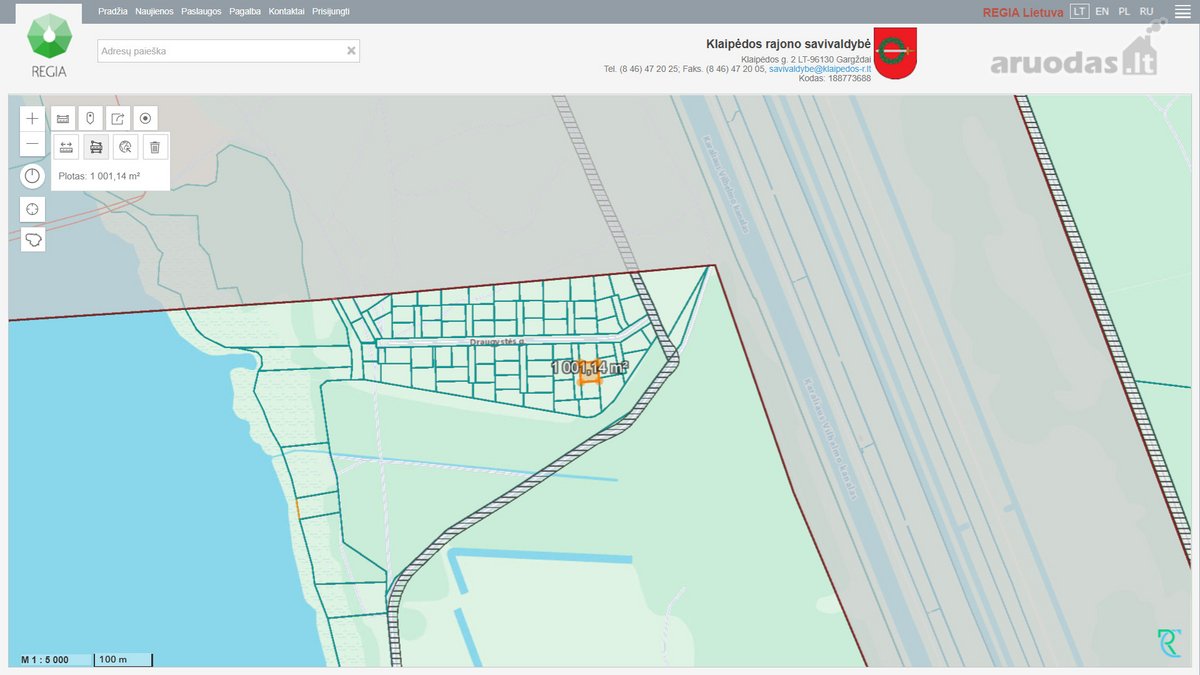
Task: Delete measurements with trash icon
Action: (155, 147)
